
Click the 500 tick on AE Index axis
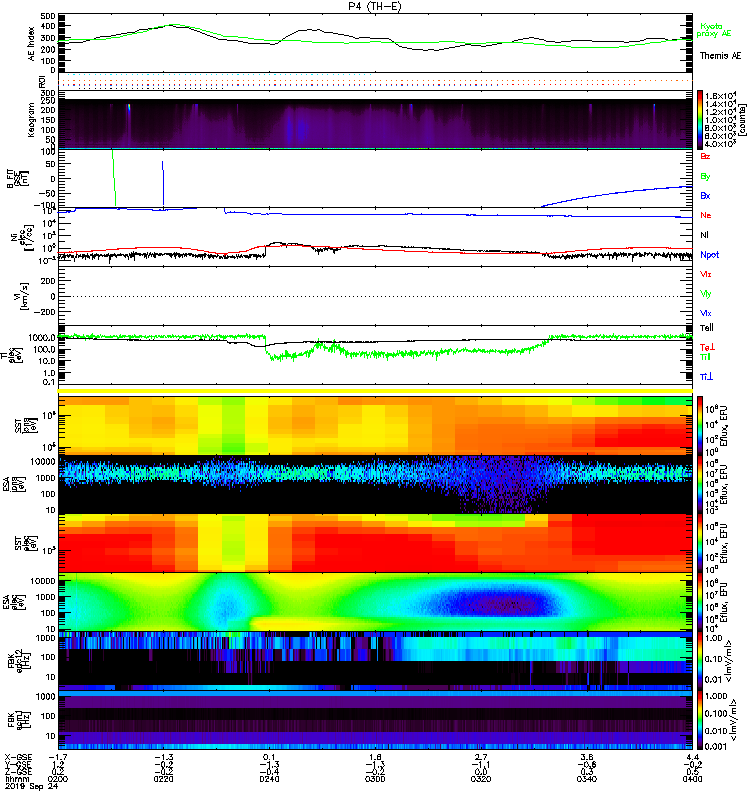point(48,16)
